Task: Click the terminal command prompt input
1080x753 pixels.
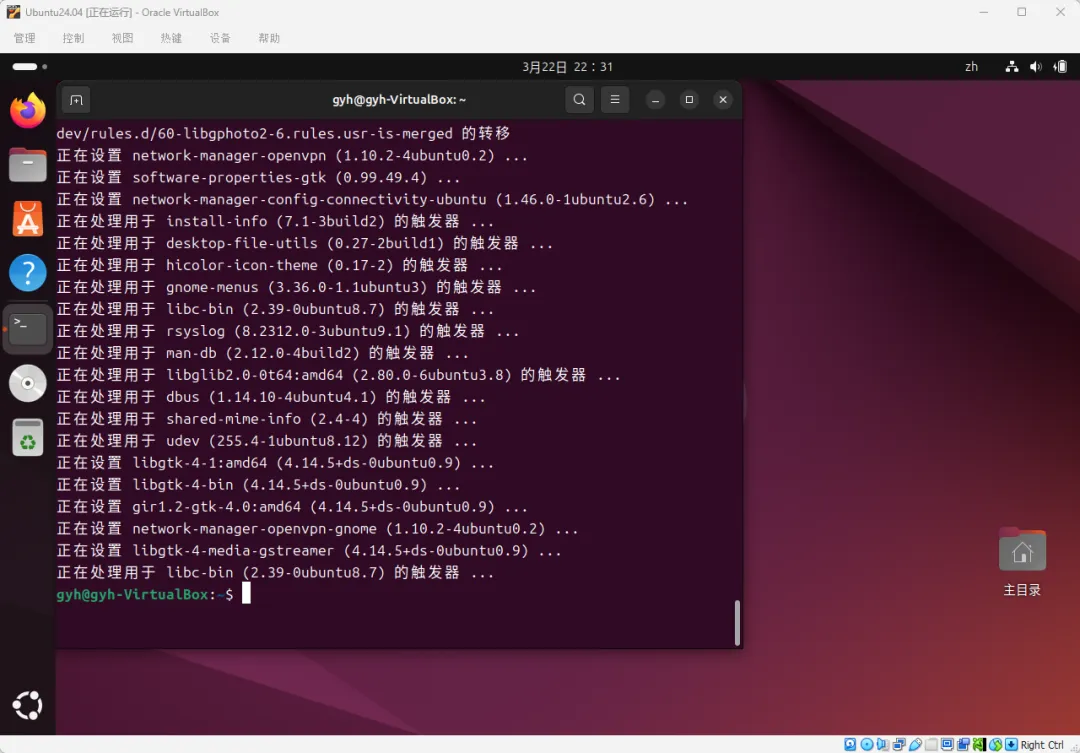Action: coord(246,594)
